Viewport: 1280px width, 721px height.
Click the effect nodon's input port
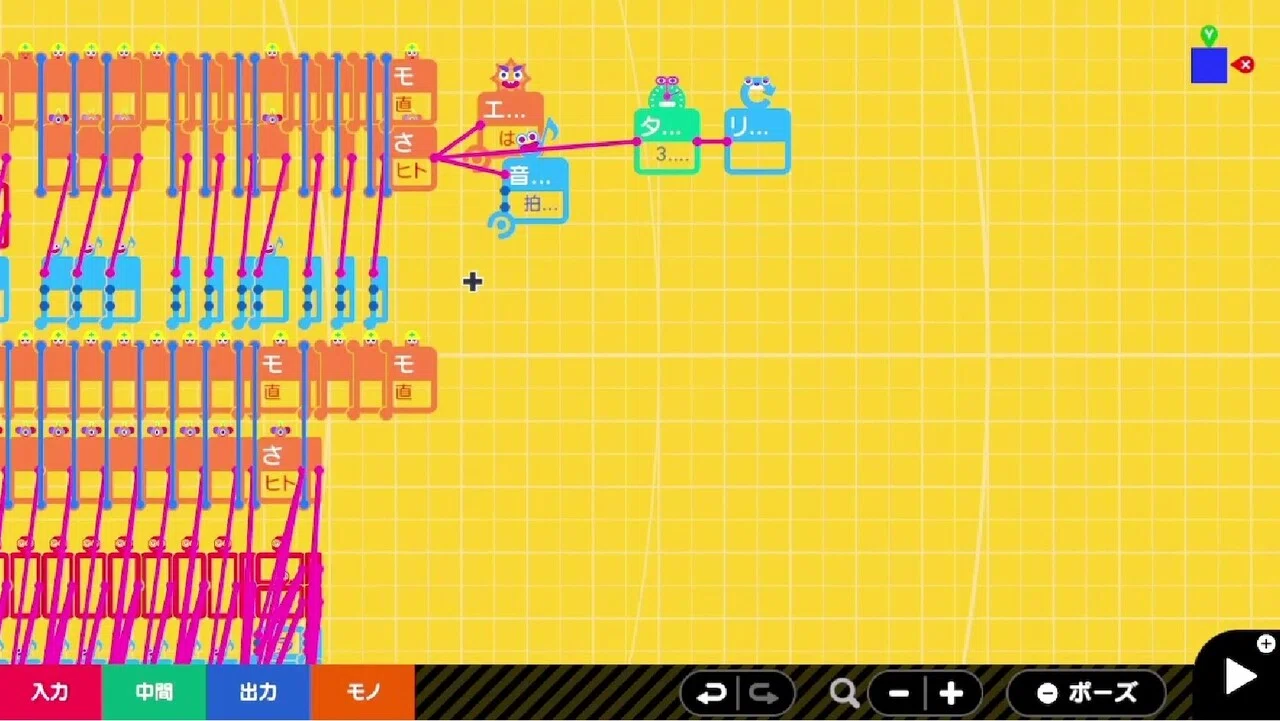point(481,125)
